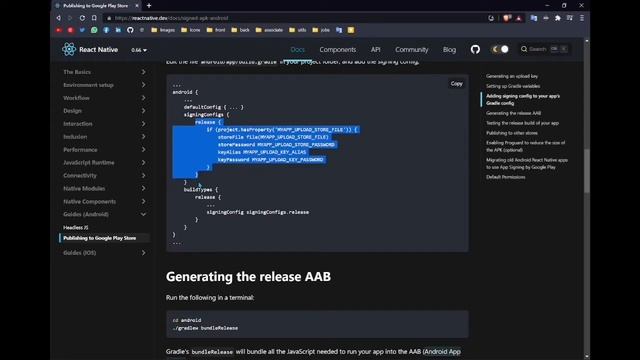Open the jobs bookmarks folder
640x360 pixels.
coord(321,30)
